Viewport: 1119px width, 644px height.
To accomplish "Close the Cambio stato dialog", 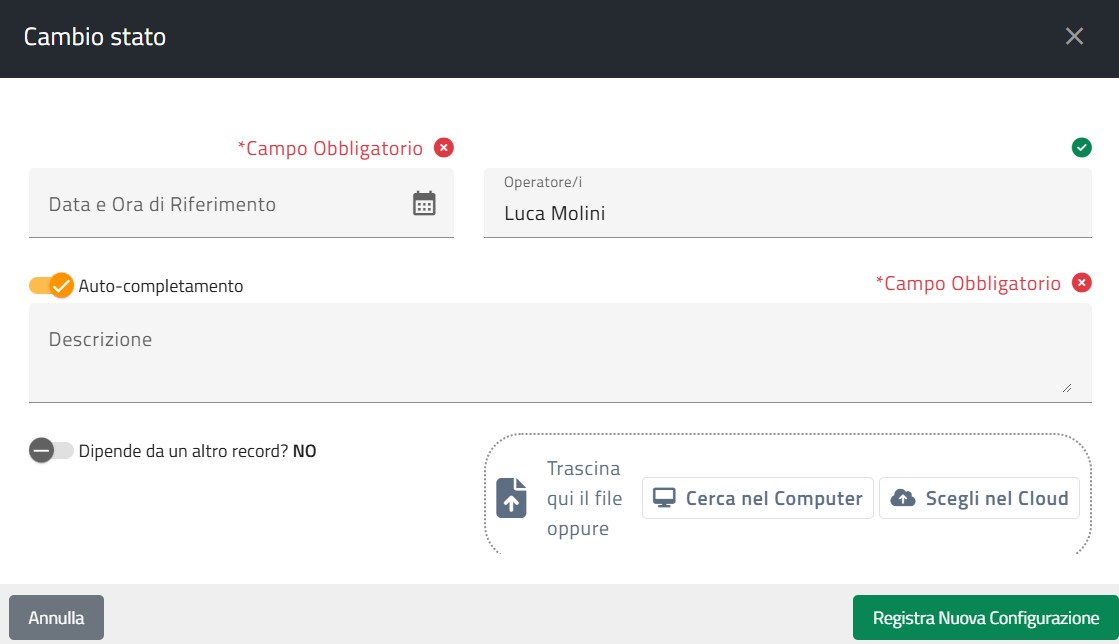I will tap(1074, 37).
